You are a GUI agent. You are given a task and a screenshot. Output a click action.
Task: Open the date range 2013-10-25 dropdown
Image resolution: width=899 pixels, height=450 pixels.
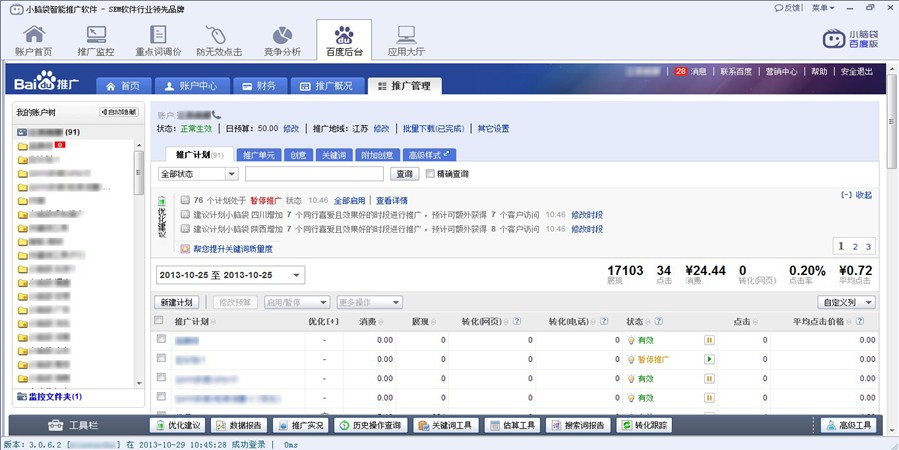[231, 275]
